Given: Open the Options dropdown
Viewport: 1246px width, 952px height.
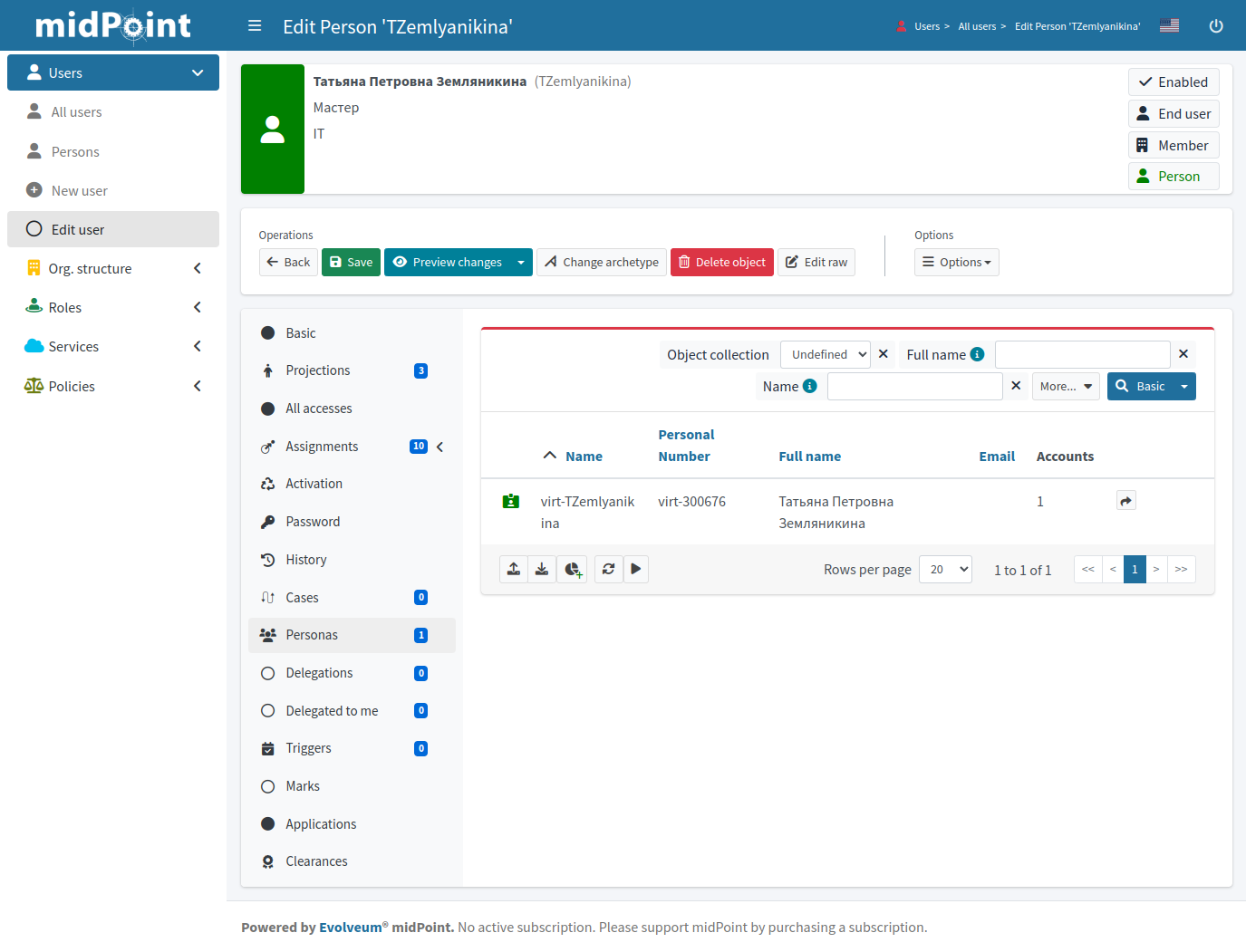Looking at the screenshot, I should click(x=957, y=262).
